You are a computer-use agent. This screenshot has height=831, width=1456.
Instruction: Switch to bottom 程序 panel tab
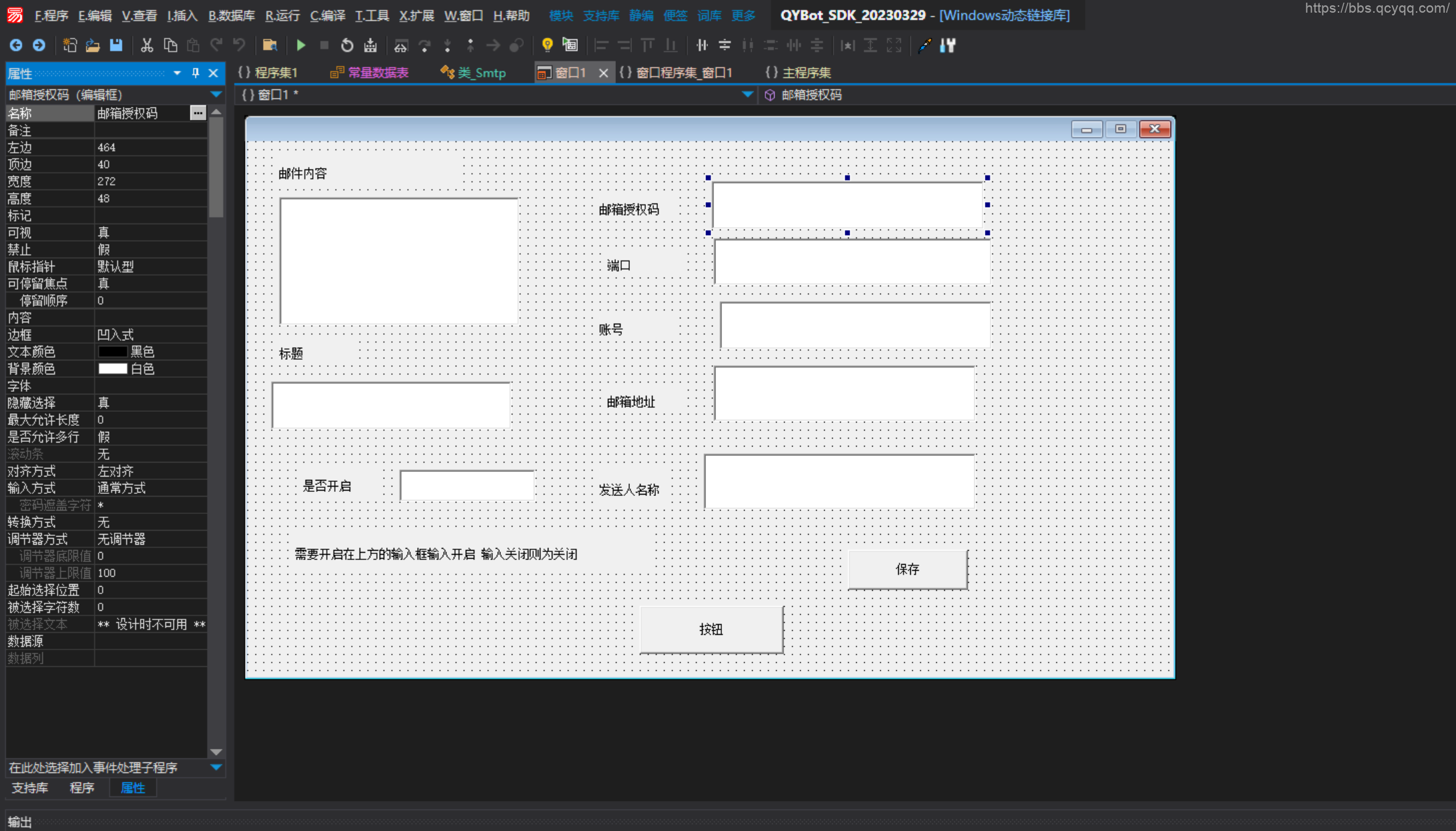[82, 788]
